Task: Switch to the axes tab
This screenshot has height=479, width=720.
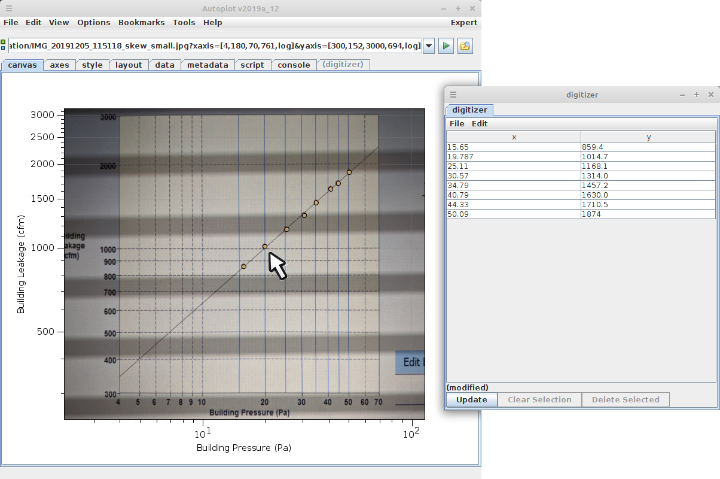Action: click(59, 65)
